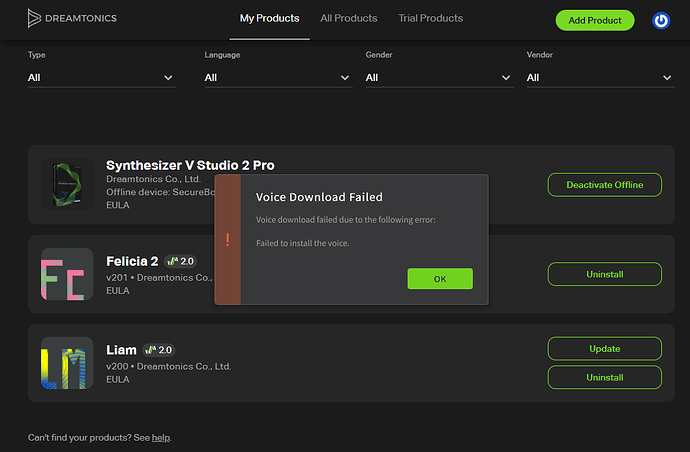The image size is (690, 452).
Task: Uninstall the Felicia 2 voice
Action: click(604, 274)
